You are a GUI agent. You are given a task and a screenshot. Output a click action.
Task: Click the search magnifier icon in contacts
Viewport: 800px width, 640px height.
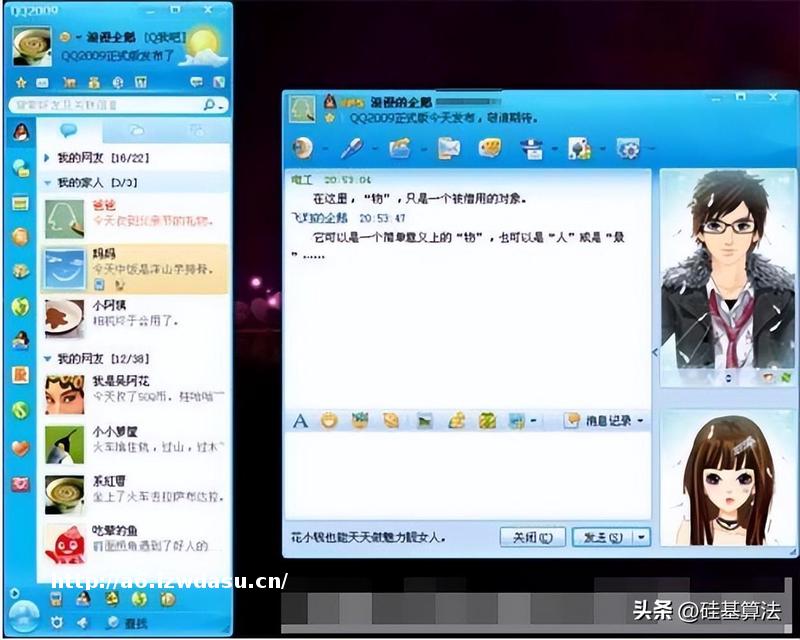click(209, 104)
